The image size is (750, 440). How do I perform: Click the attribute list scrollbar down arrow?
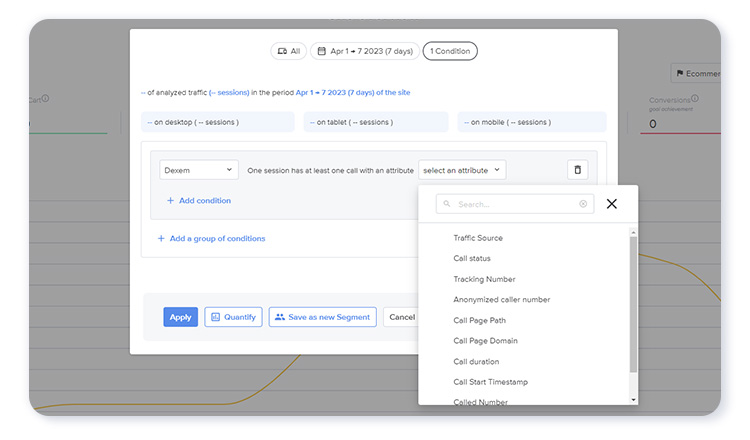pyautogui.click(x=633, y=400)
